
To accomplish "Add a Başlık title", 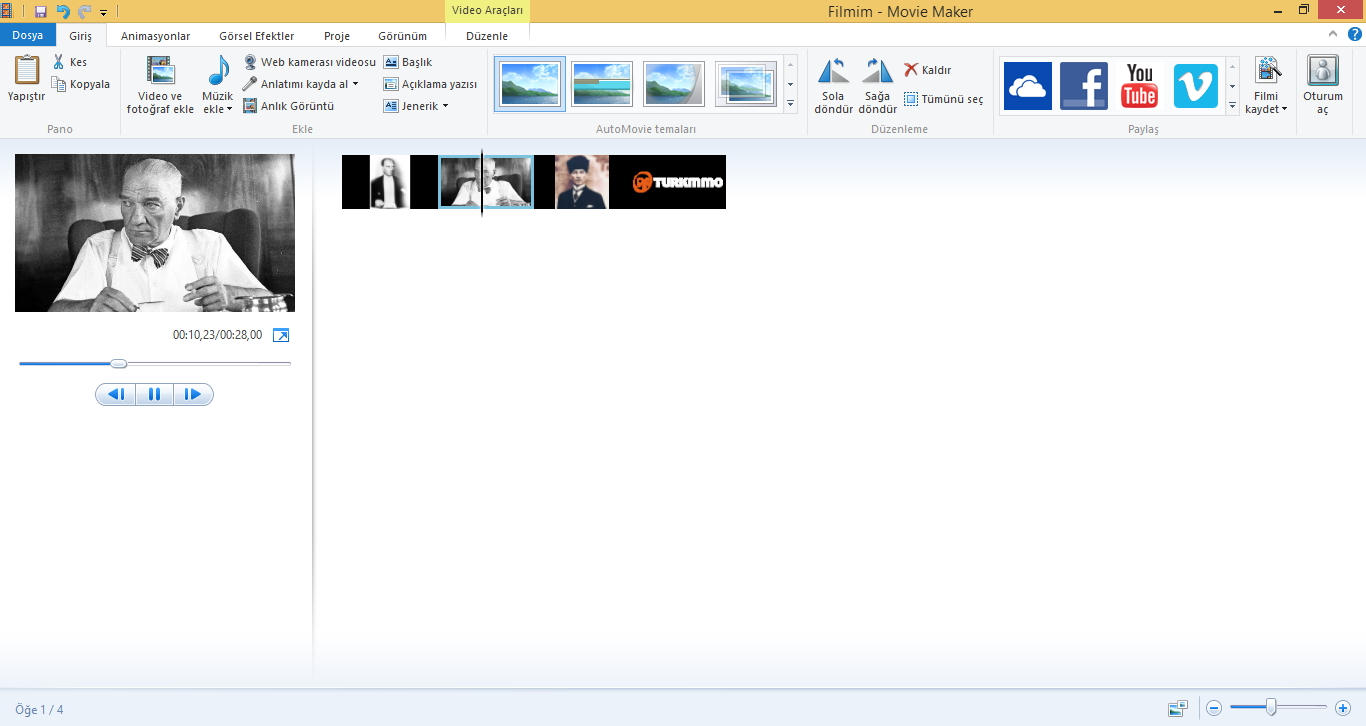I will (x=408, y=62).
